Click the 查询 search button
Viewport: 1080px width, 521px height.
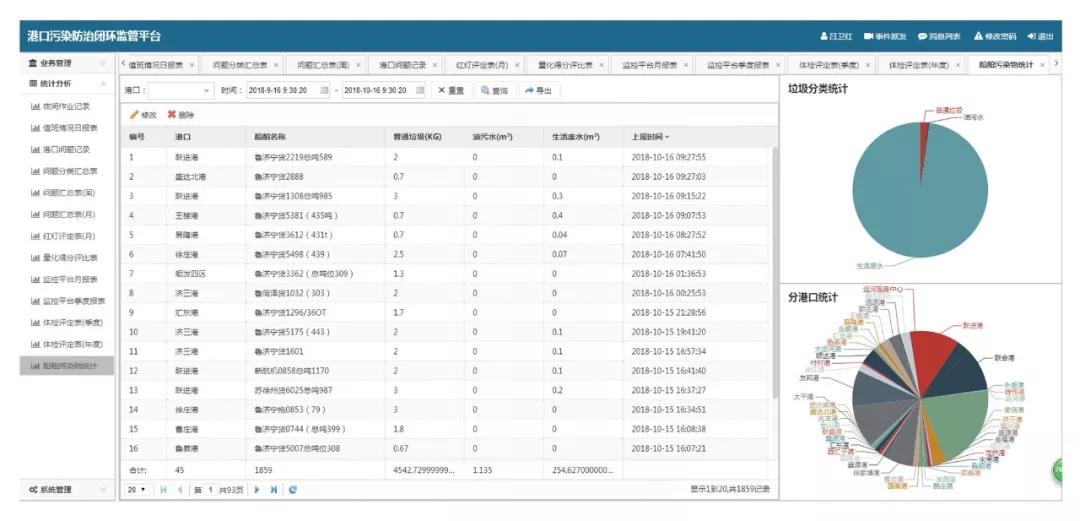[x=495, y=90]
